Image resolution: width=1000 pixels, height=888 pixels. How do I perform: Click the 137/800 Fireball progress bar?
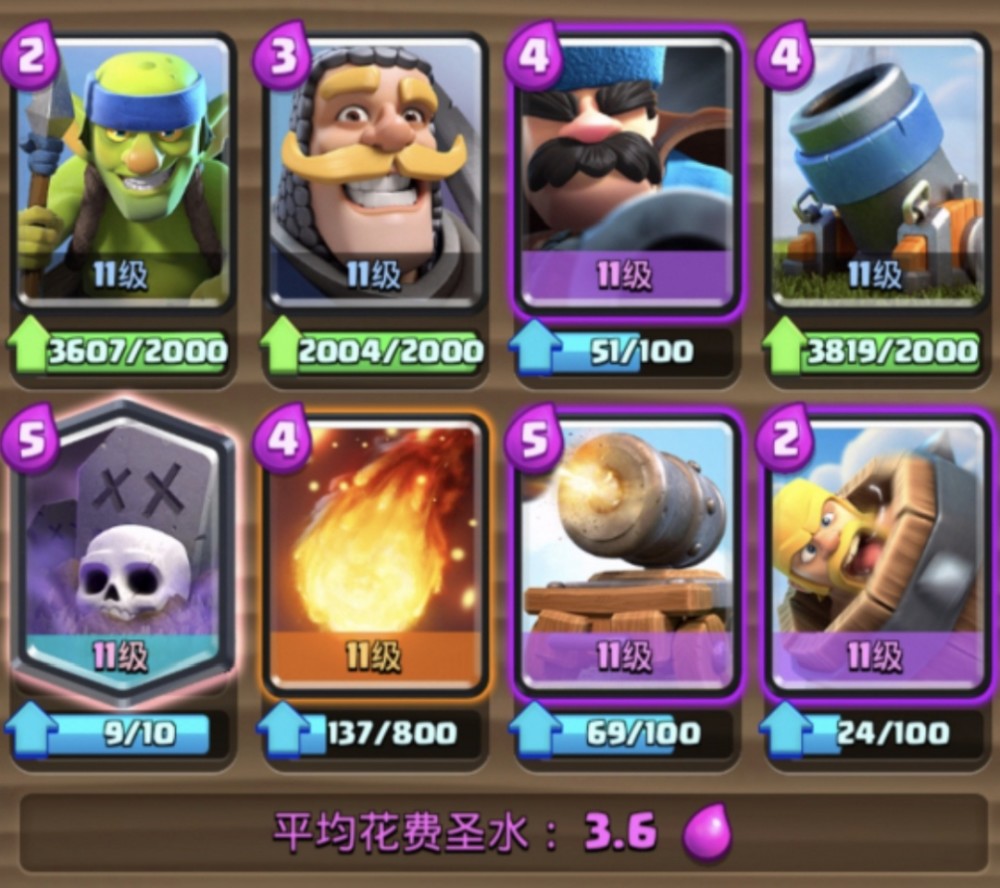pos(389,733)
